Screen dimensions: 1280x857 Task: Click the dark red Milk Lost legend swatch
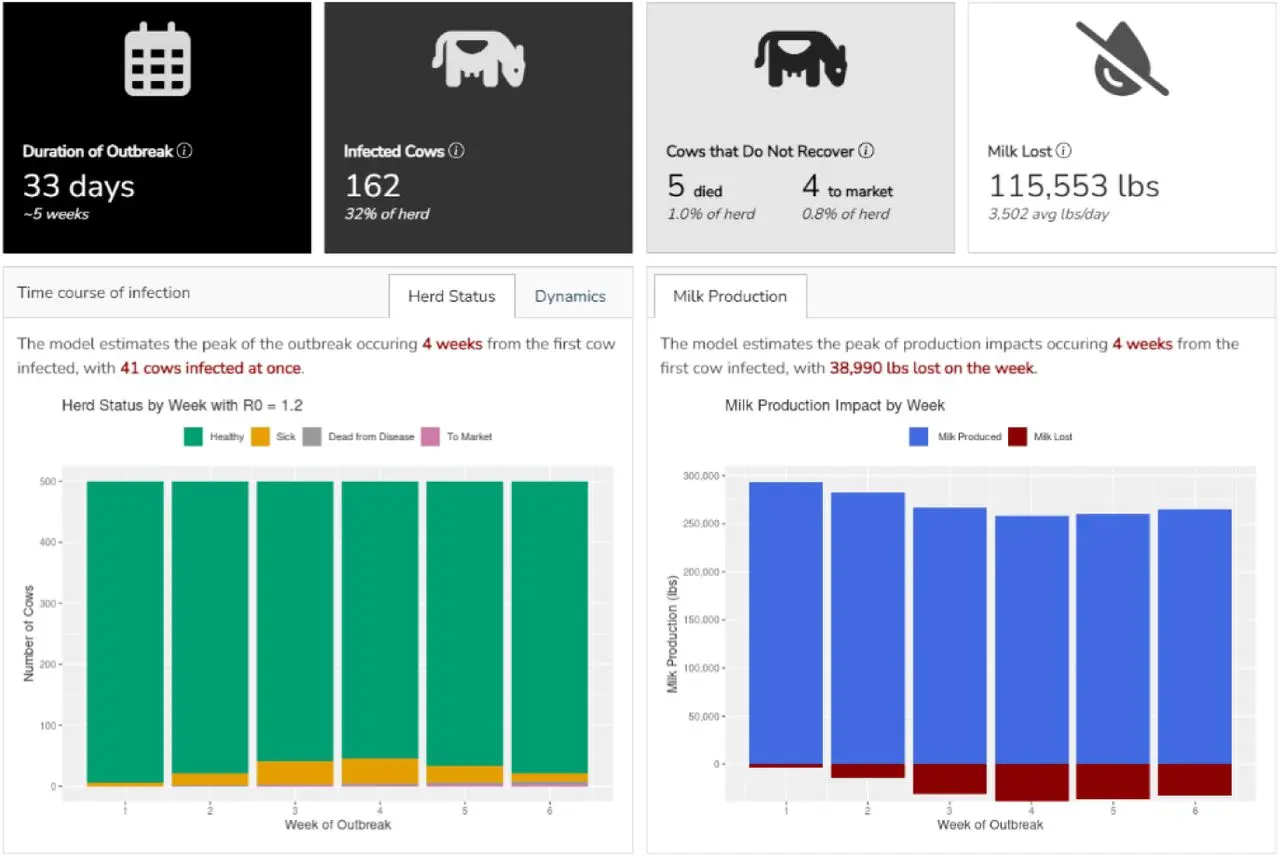[x=1018, y=436]
